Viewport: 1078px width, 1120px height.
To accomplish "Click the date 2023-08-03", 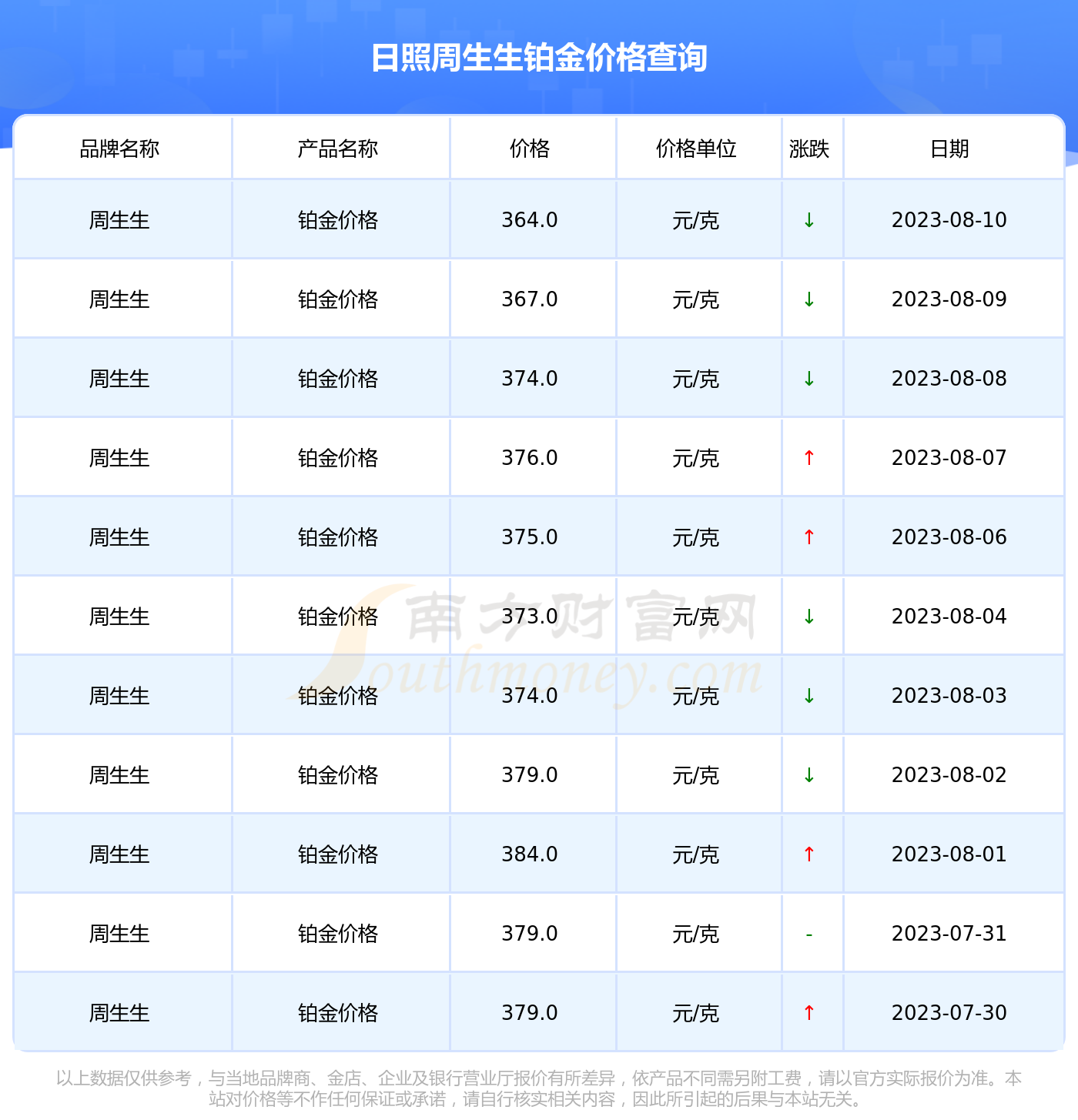I will pyautogui.click(x=949, y=696).
